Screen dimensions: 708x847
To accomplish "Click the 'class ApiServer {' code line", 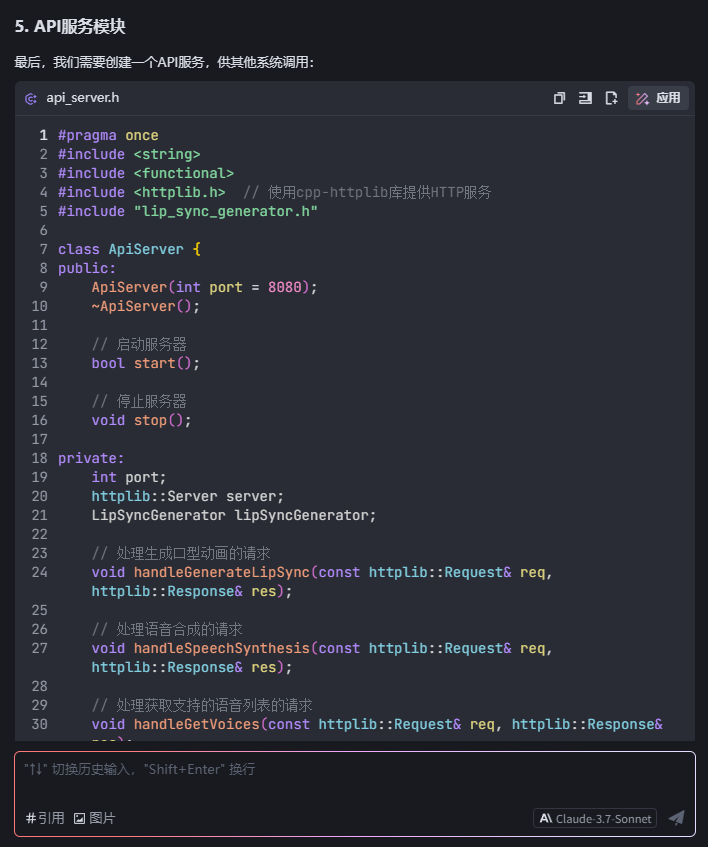I will pos(130,249).
